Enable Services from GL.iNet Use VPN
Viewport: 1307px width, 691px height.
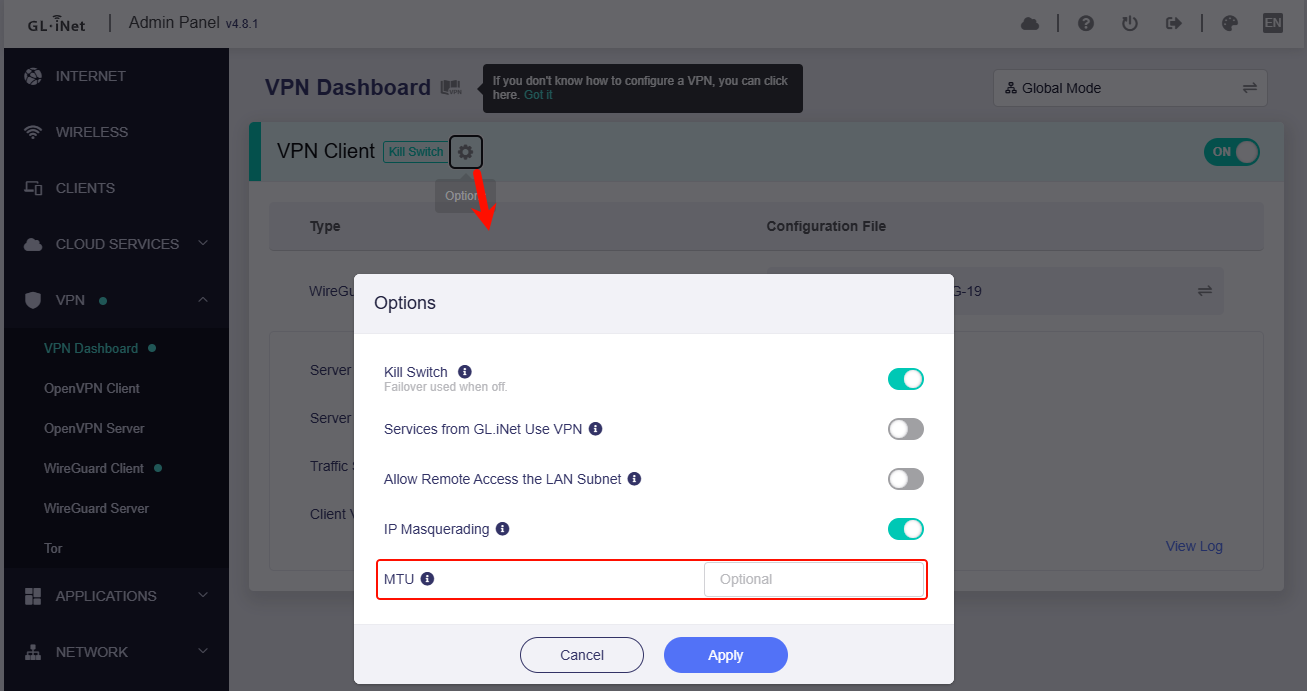click(x=905, y=429)
